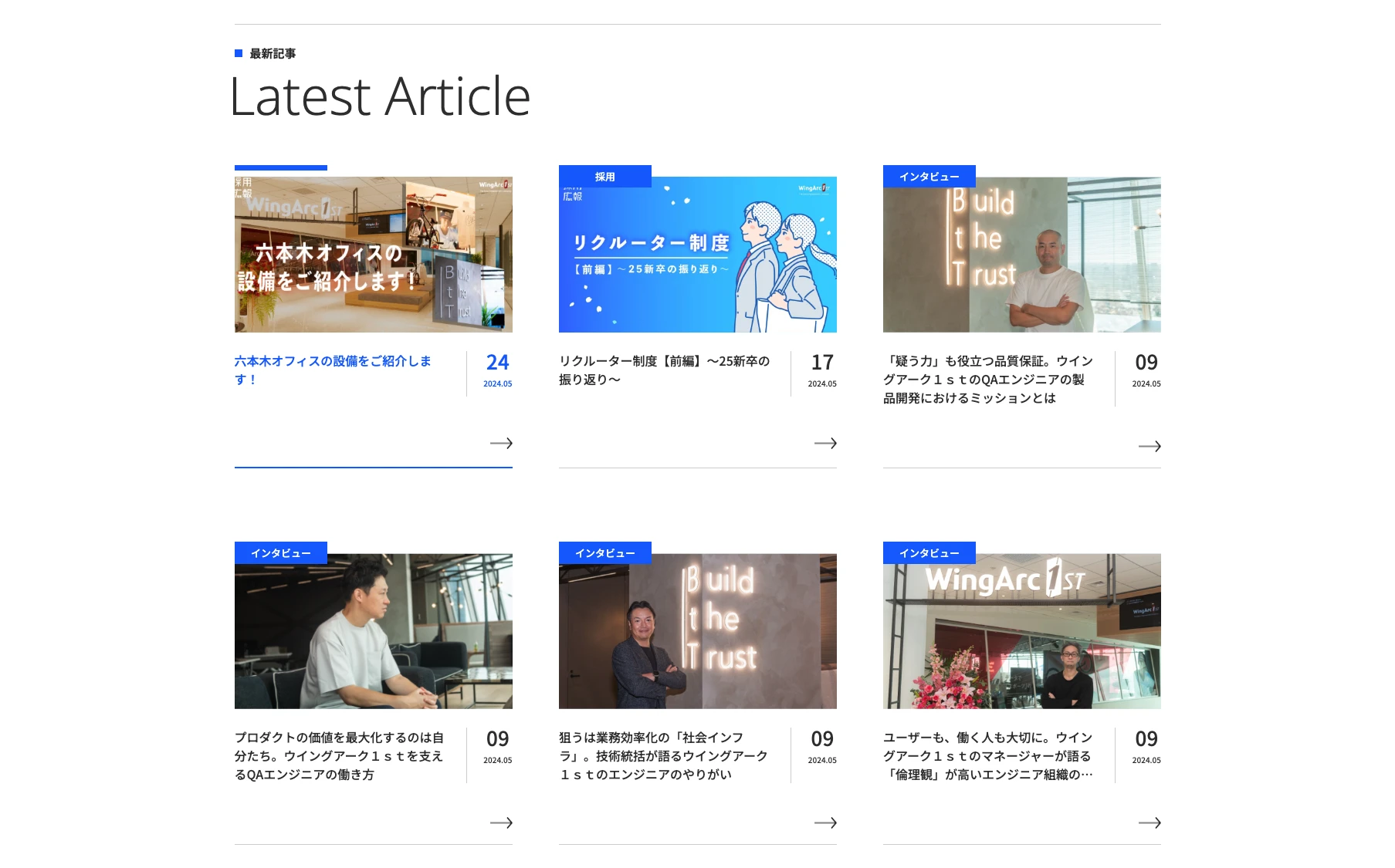Click arrow icon under Roppongi office article
1395x868 pixels.
(501, 443)
